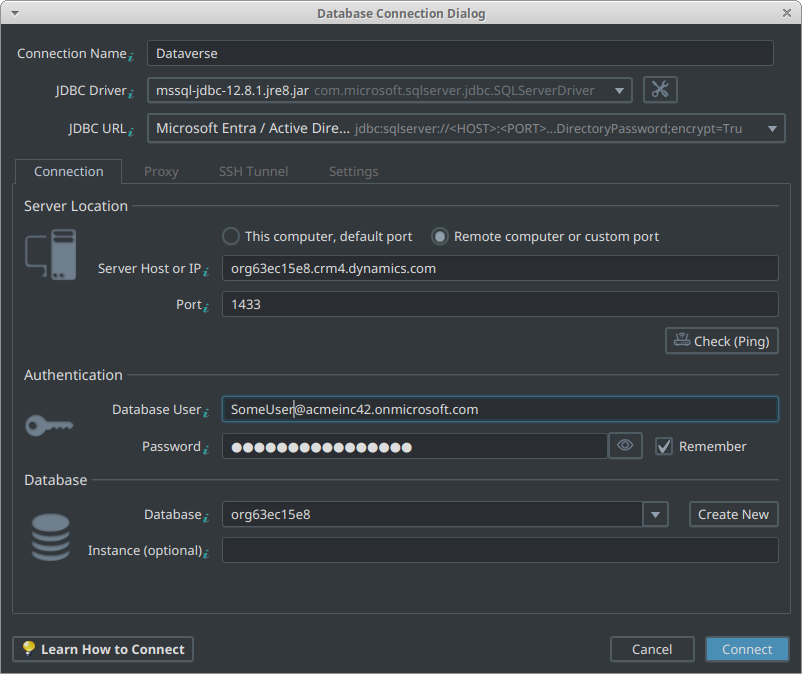Click info icon beside Password label
The height and width of the screenshot is (674, 802).
[x=206, y=450]
